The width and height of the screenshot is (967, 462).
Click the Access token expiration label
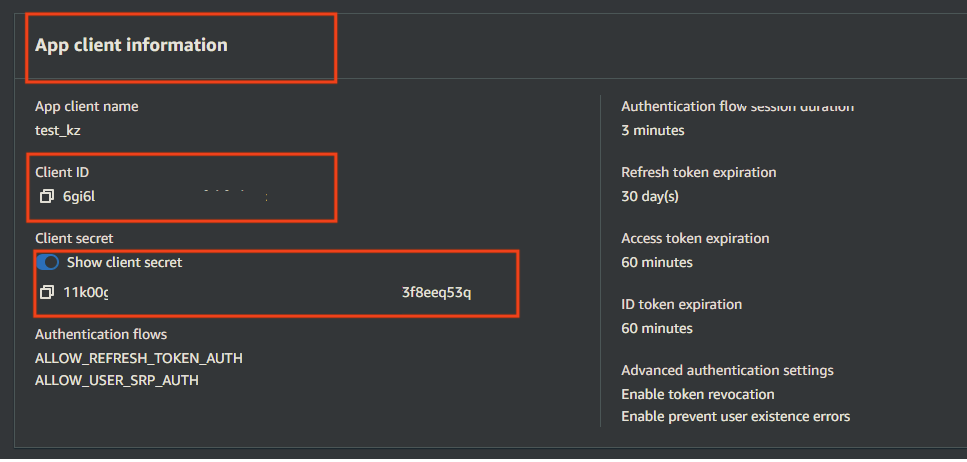696,238
